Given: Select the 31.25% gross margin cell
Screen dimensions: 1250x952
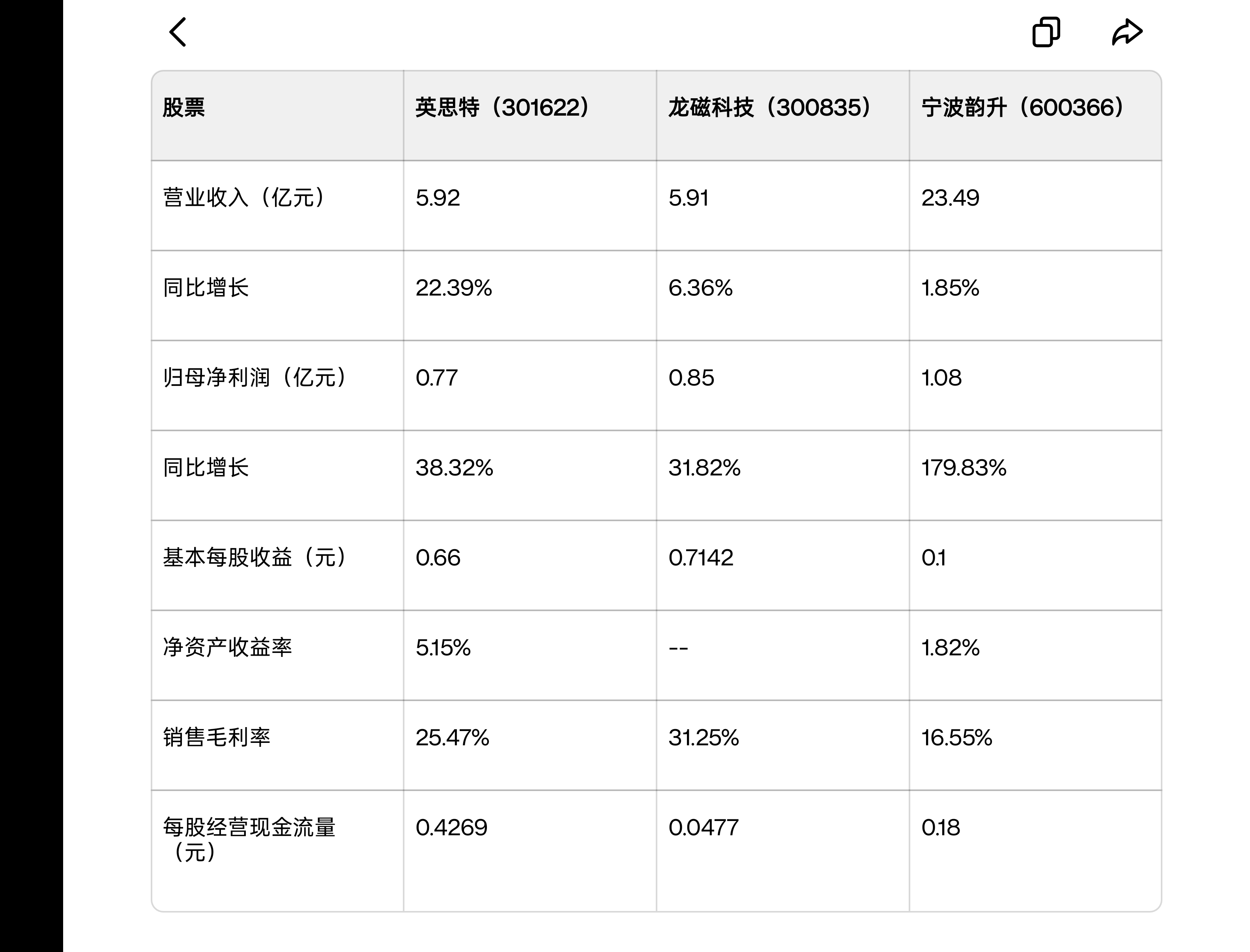Looking at the screenshot, I should point(704,737).
